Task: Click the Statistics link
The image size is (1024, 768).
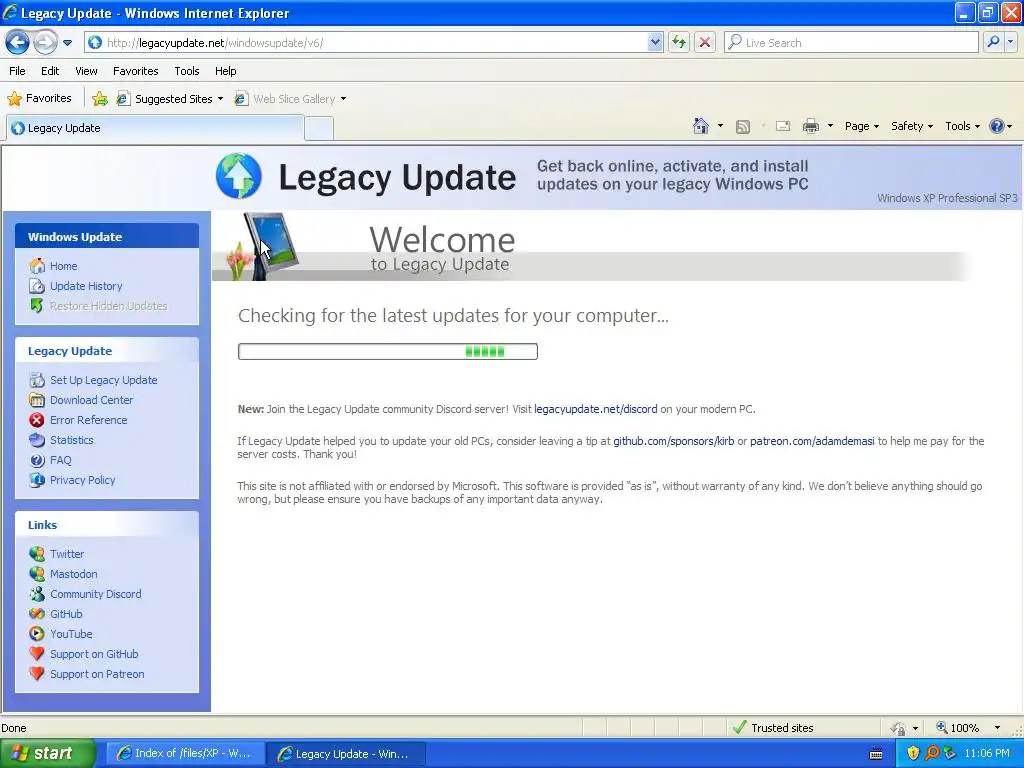Action: (x=72, y=440)
